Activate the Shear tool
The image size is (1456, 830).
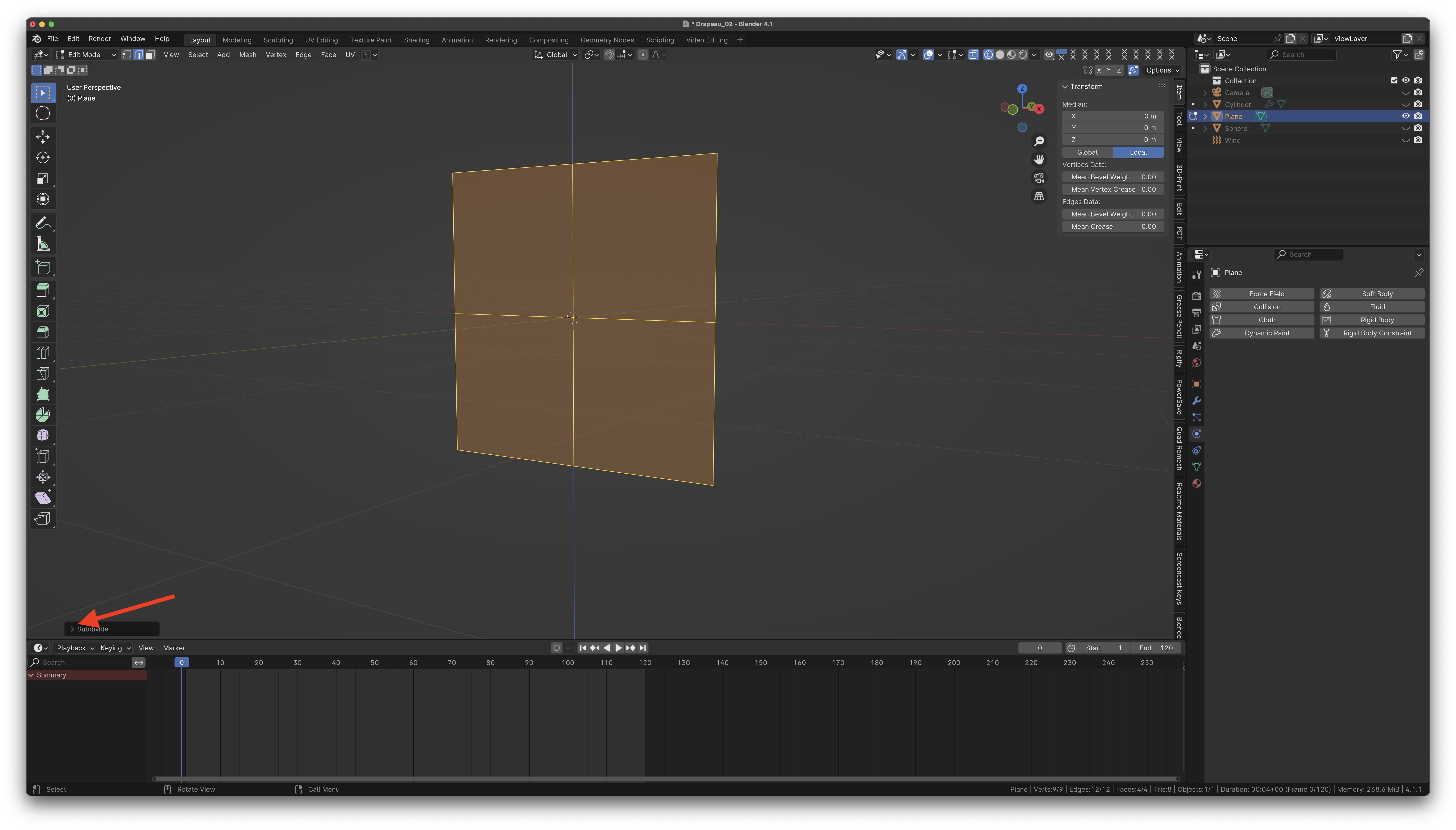[x=43, y=498]
